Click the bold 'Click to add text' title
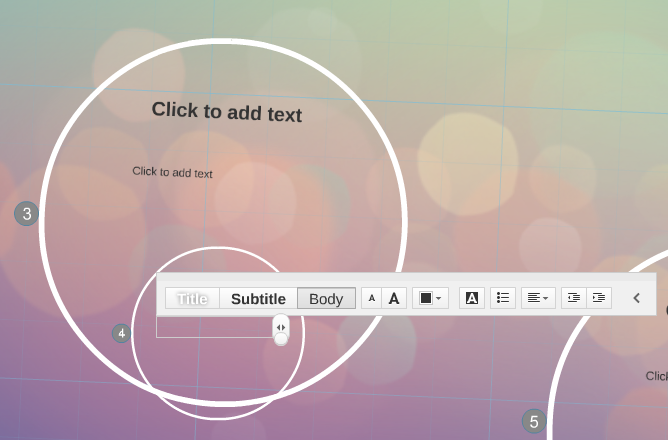Image resolution: width=668 pixels, height=440 pixels. [227, 112]
